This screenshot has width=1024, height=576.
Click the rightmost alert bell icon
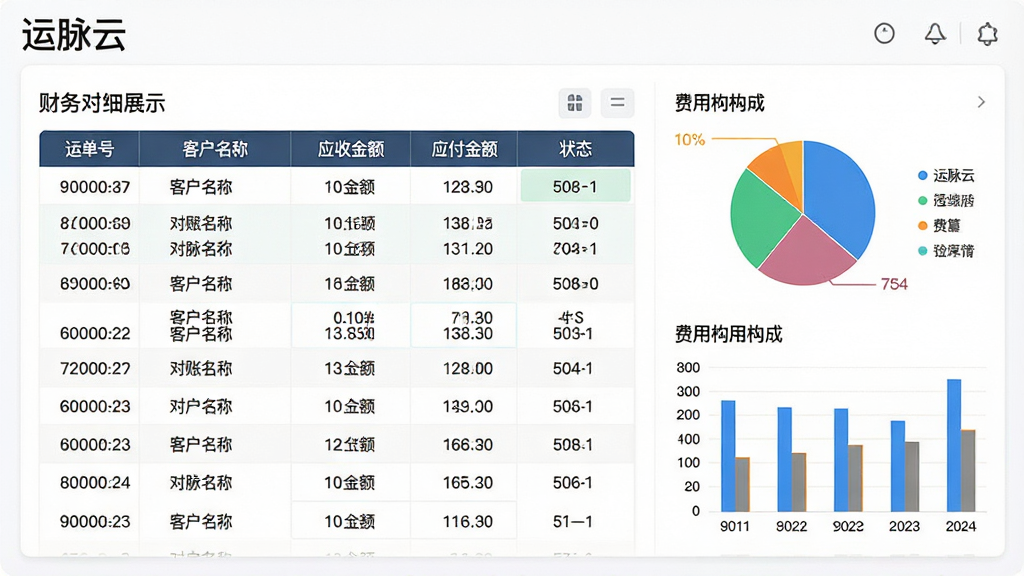click(987, 33)
